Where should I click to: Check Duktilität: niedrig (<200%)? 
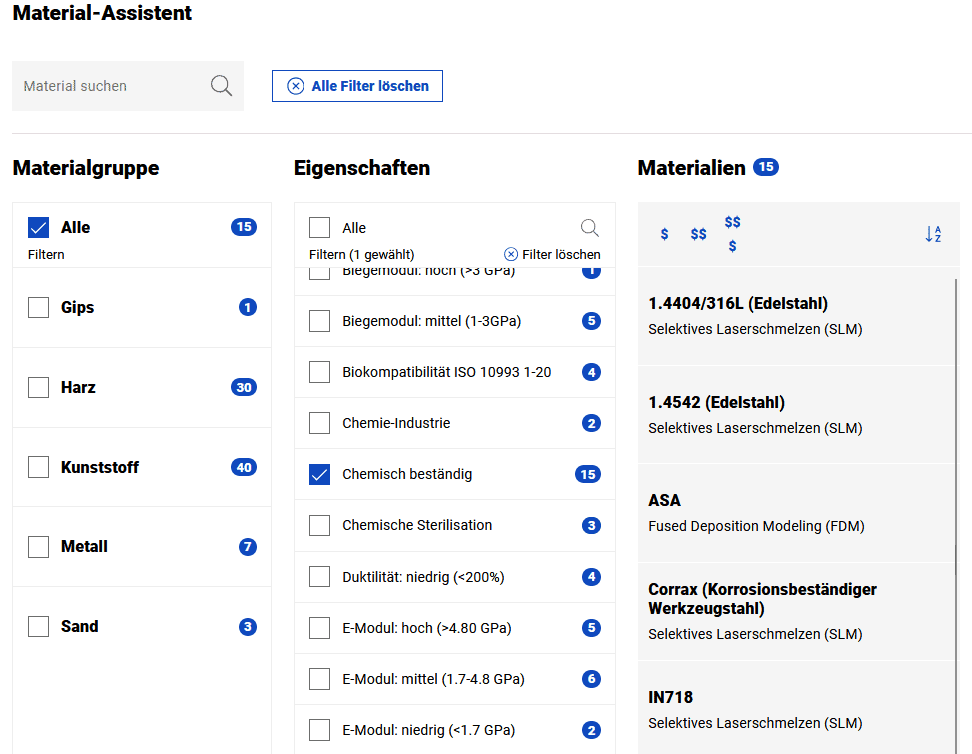319,577
